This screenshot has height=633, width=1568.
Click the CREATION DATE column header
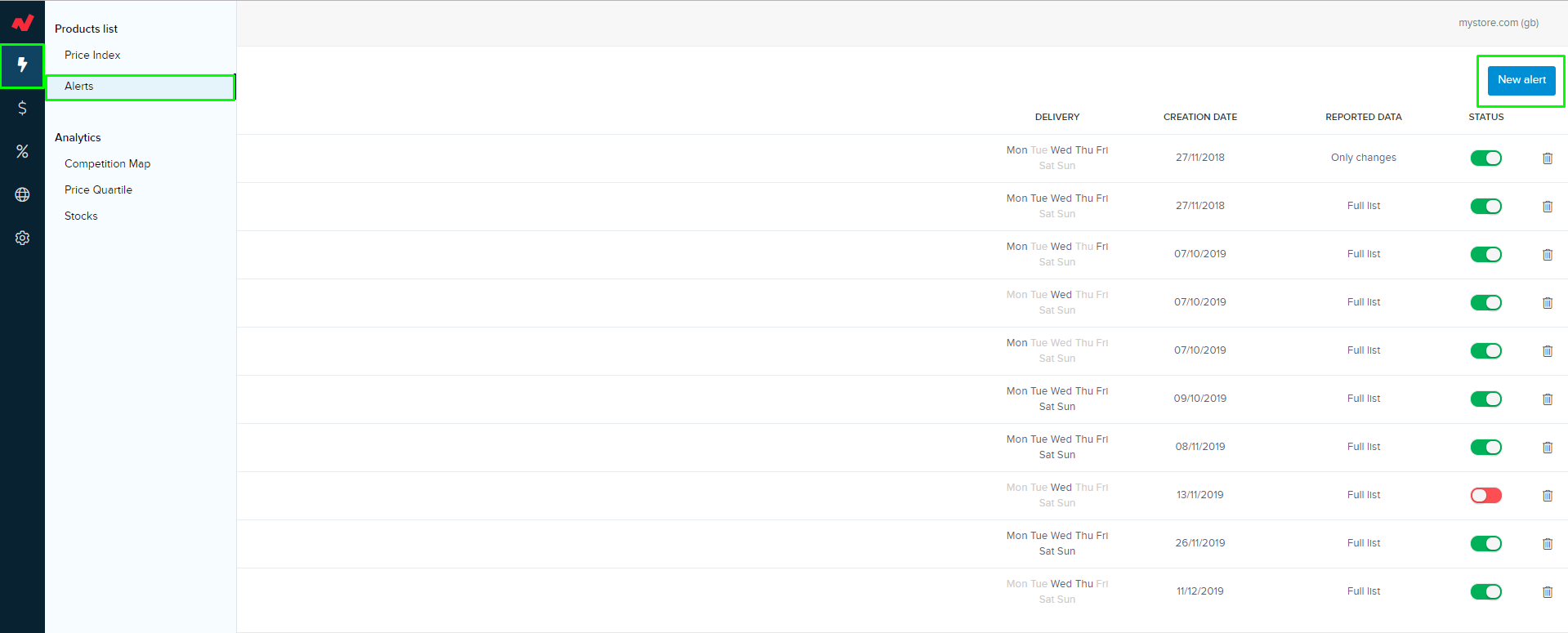click(1200, 117)
